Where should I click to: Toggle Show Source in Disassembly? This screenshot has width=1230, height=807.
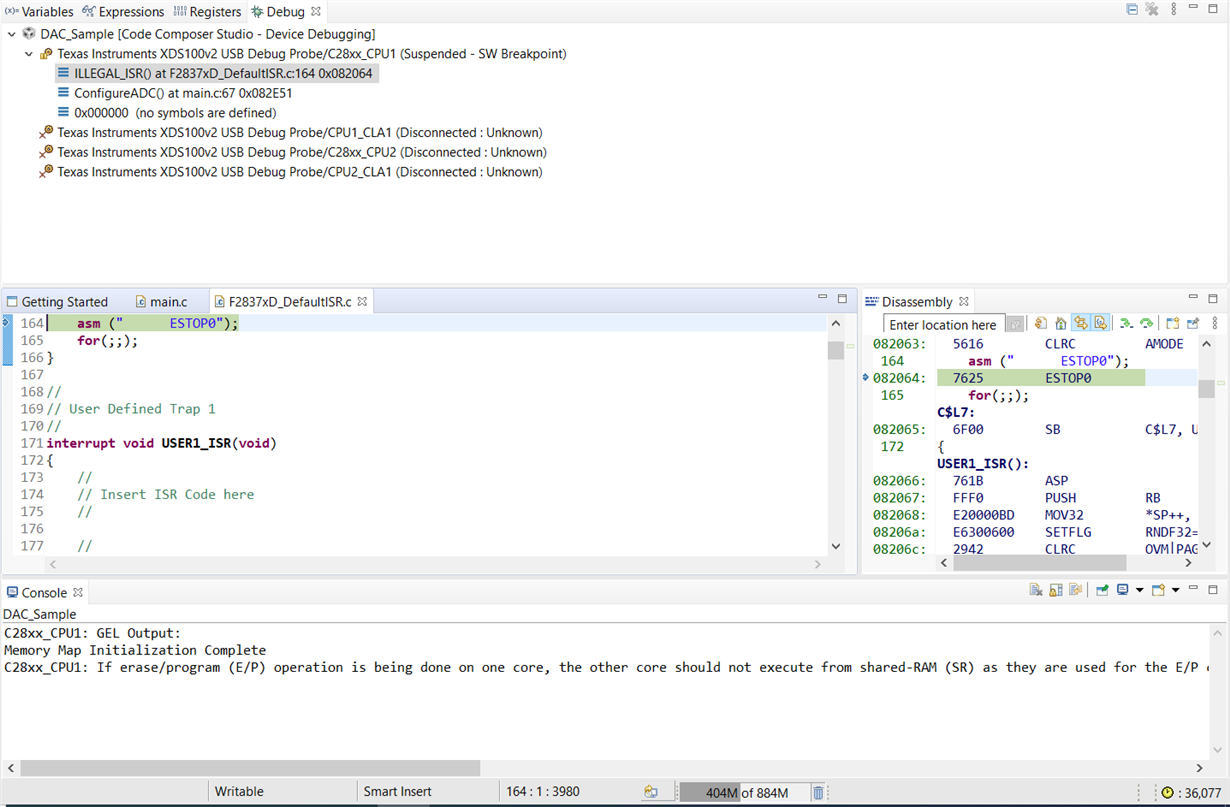pos(1100,323)
